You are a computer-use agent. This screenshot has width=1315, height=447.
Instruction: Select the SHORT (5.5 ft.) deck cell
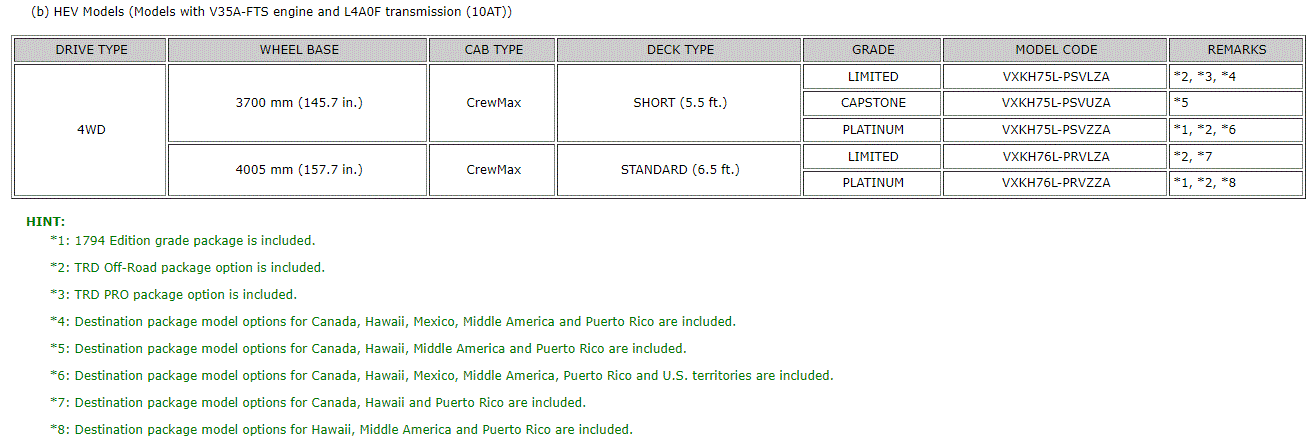680,103
